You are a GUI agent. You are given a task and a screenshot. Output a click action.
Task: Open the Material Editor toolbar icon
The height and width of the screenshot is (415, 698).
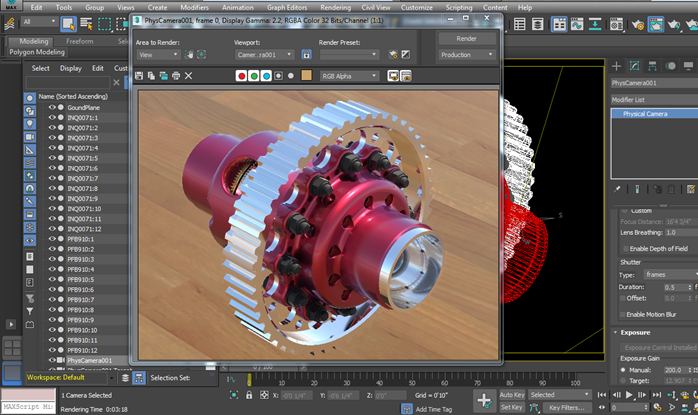tap(617, 24)
